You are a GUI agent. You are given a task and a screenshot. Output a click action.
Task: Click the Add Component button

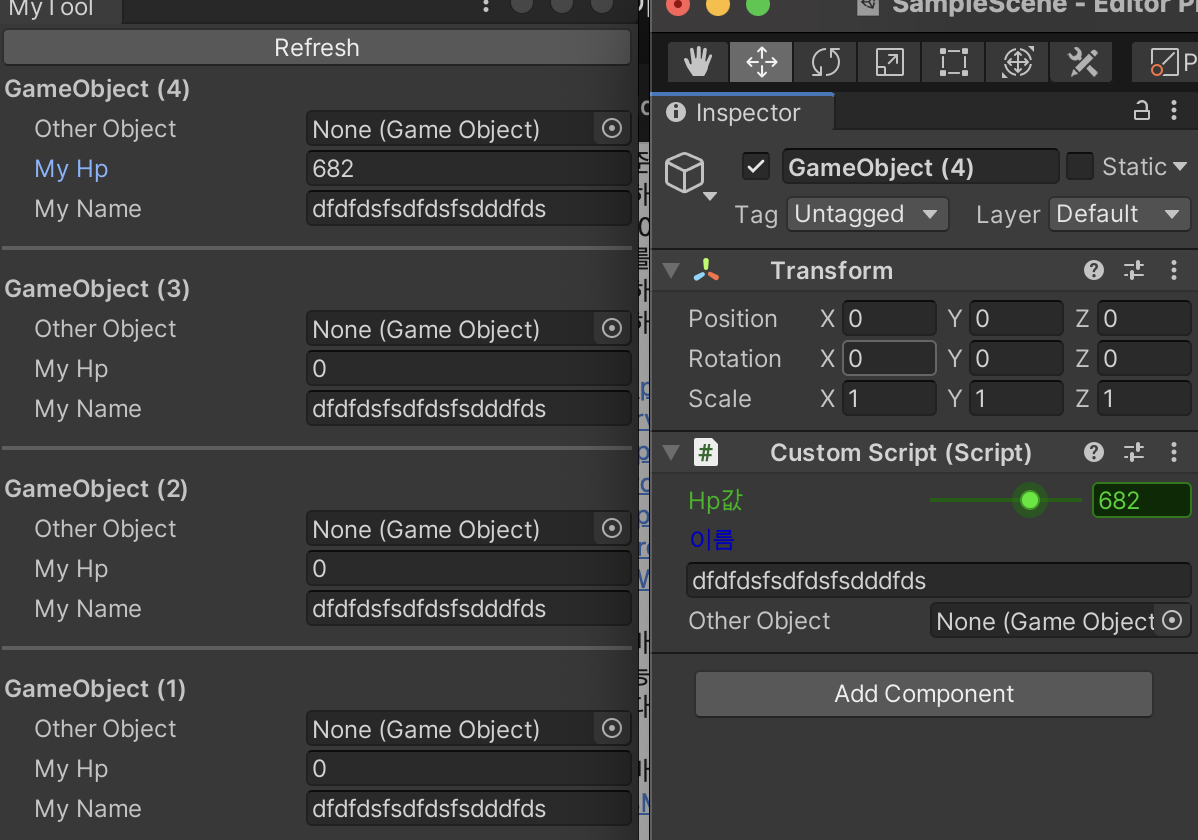coord(924,694)
